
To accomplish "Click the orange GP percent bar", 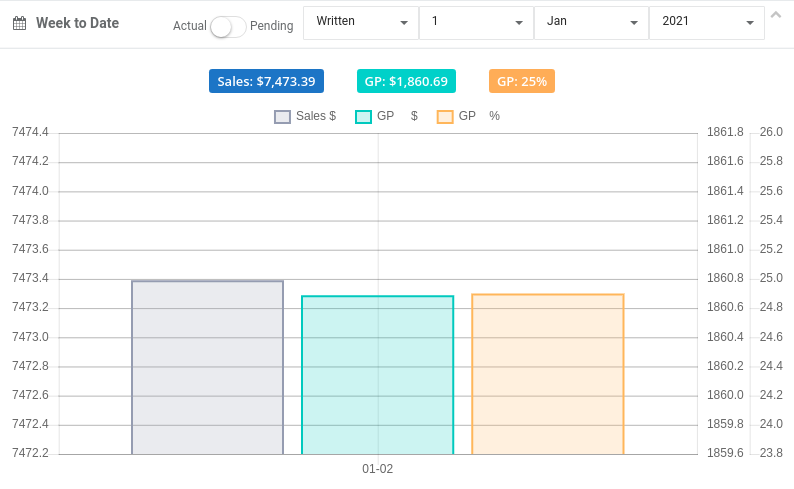I will tap(548, 374).
